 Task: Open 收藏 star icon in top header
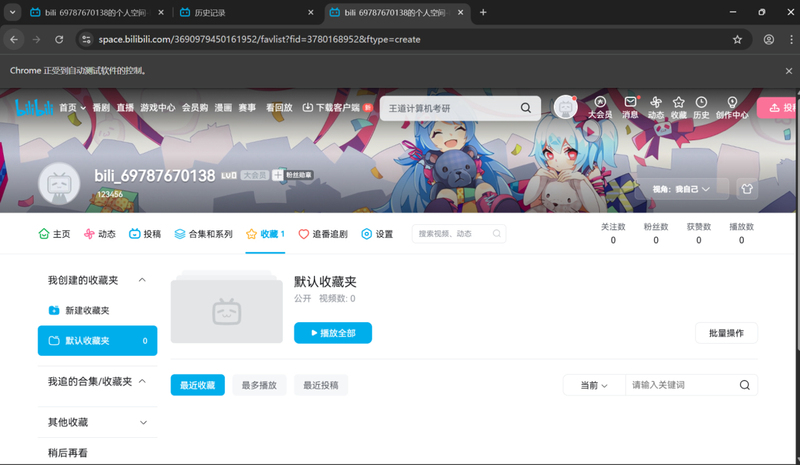679,108
